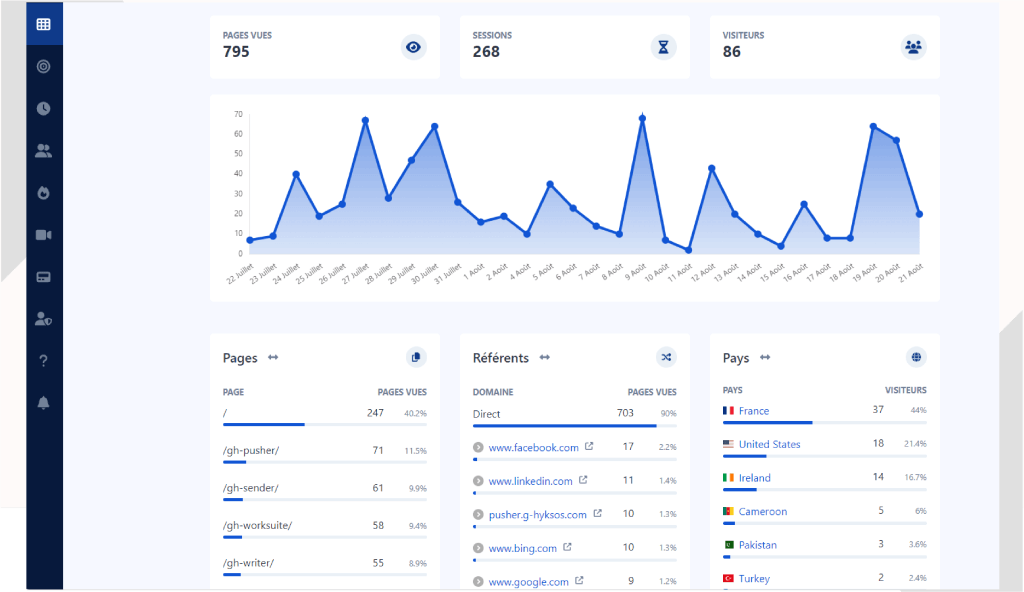Viewport: 1024px width, 592px height.
Task: Select United States in the countries list
Action: [x=769, y=444]
